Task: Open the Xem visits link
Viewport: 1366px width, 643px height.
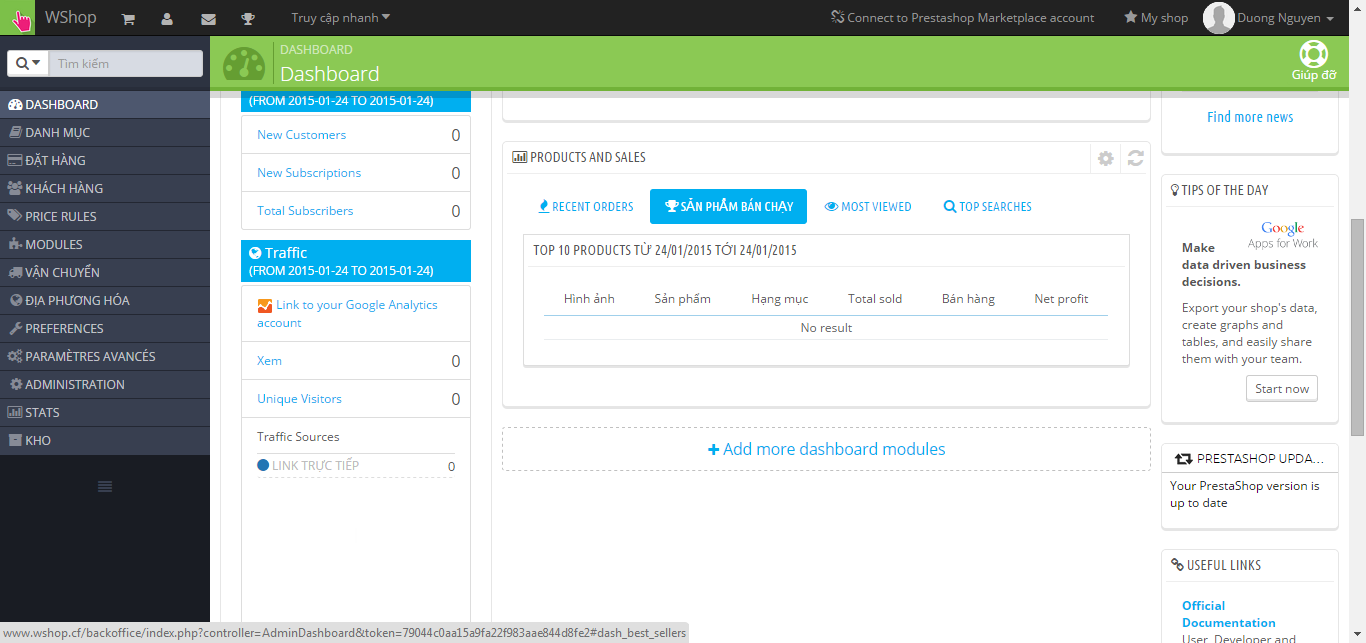Action: coord(269,361)
